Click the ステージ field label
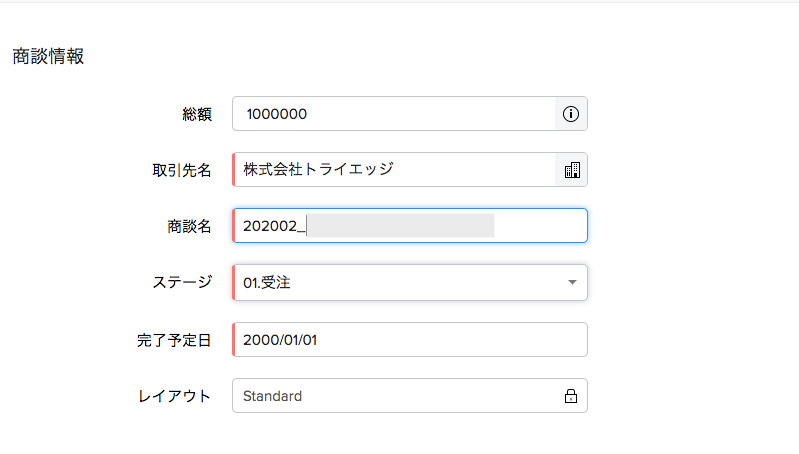 pyautogui.click(x=182, y=282)
